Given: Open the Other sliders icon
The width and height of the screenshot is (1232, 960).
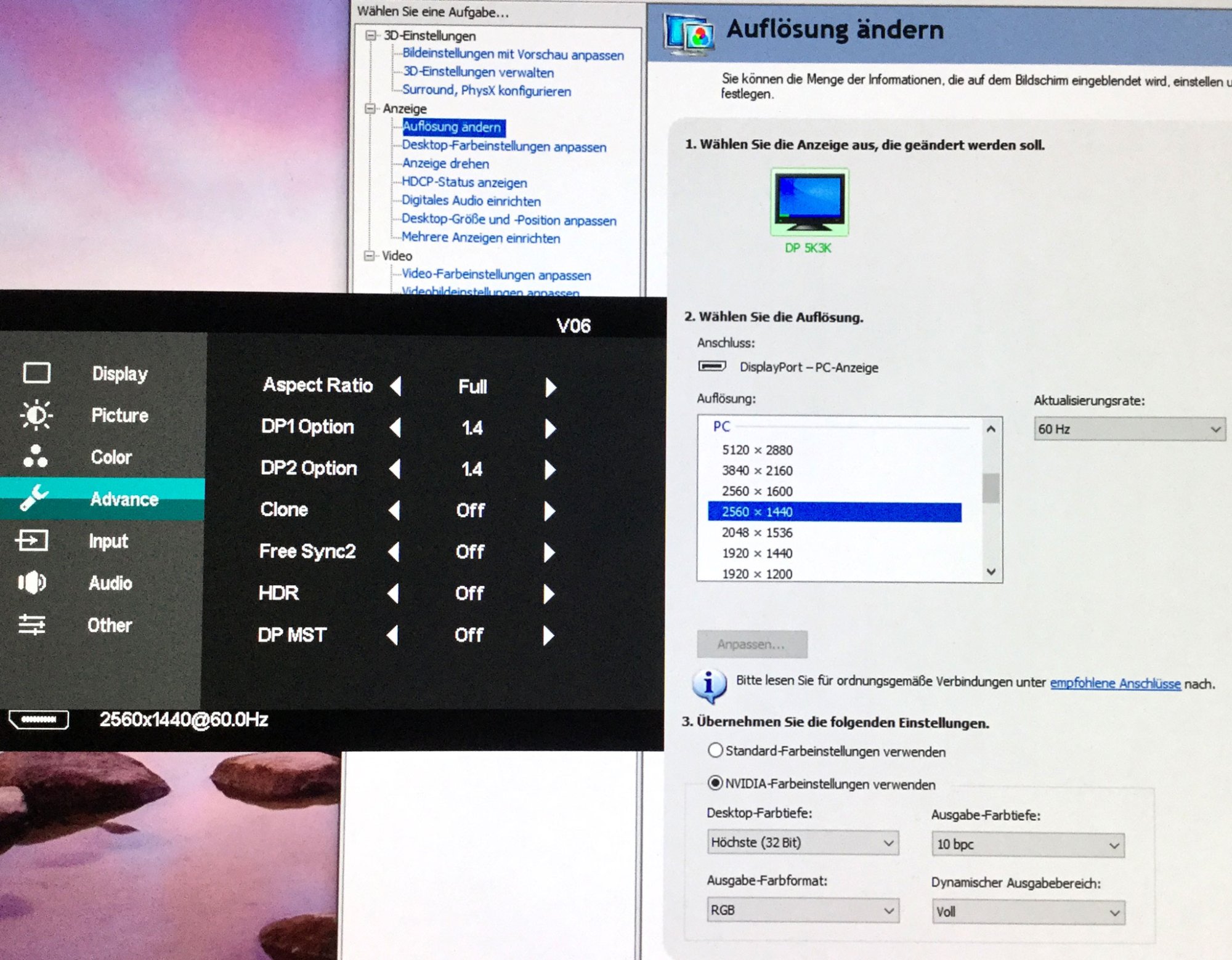Looking at the screenshot, I should (32, 624).
